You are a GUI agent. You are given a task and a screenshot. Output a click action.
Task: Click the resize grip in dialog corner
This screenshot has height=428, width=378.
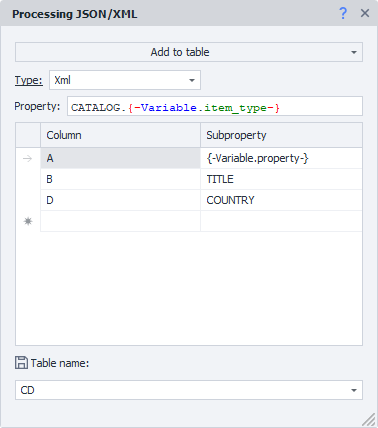coord(368,420)
